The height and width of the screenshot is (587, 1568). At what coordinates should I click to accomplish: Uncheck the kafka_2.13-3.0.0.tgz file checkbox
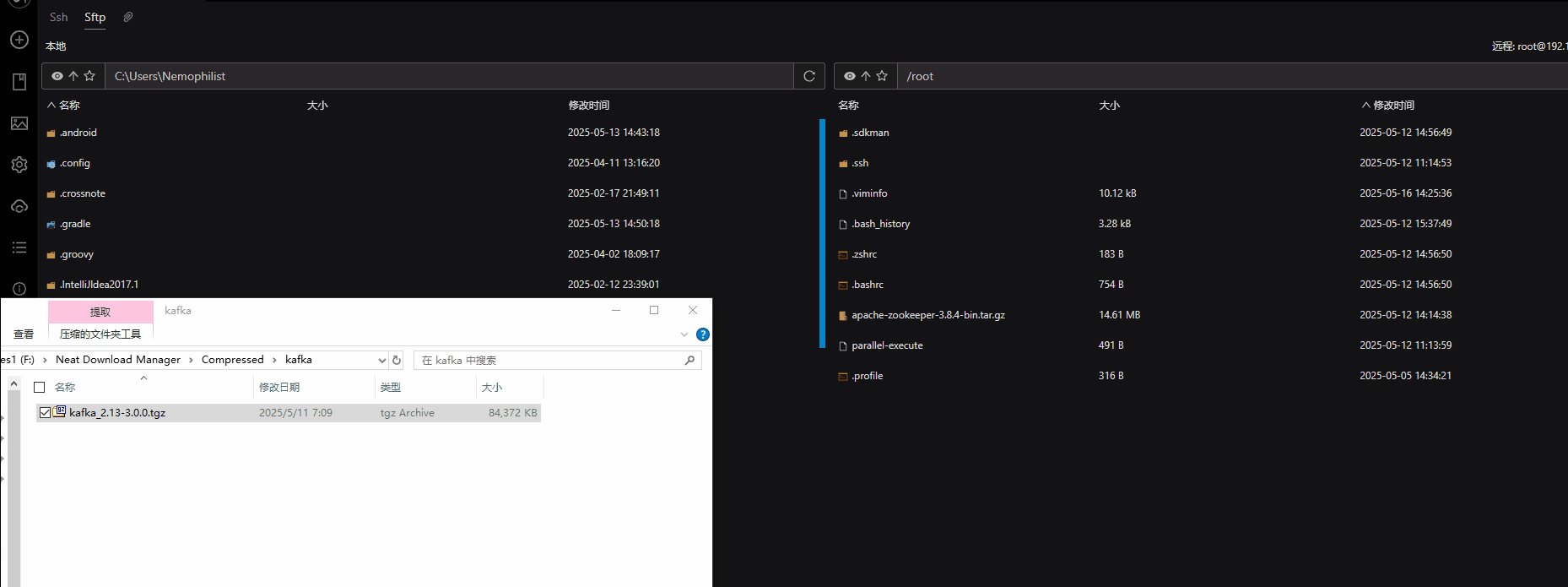pyautogui.click(x=45, y=413)
